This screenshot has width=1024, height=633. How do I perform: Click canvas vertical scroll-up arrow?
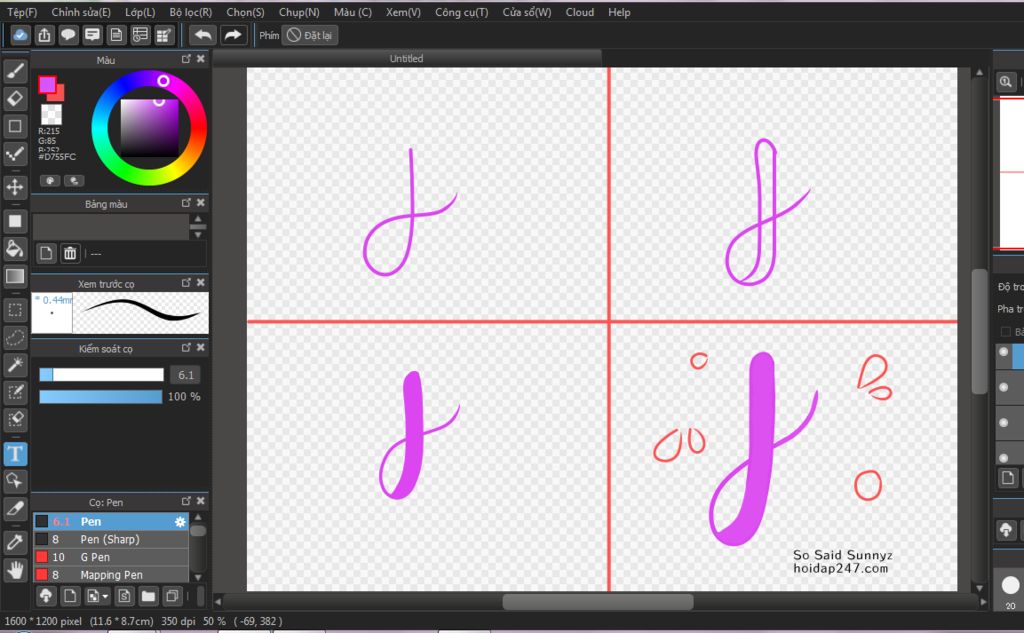point(979,73)
